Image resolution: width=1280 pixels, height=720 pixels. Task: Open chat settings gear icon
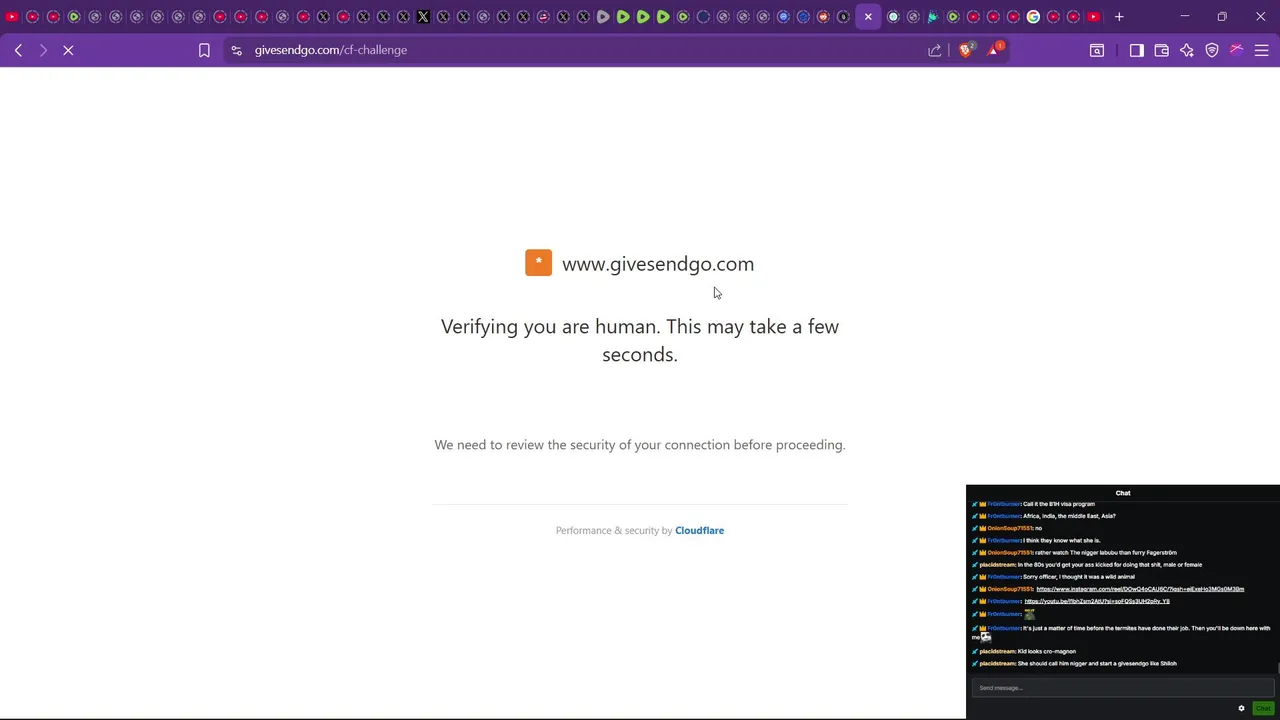pos(1241,708)
